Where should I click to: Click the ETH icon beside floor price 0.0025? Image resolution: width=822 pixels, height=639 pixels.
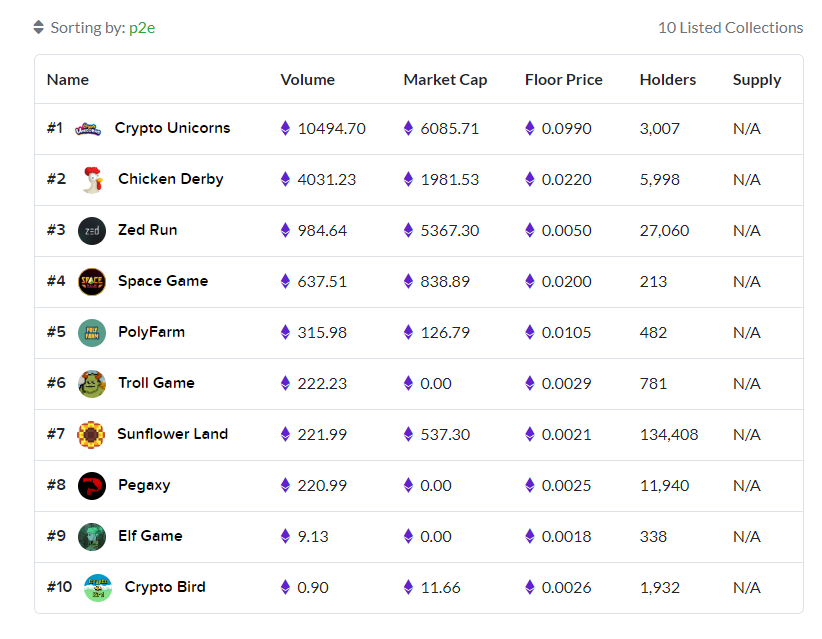529,485
